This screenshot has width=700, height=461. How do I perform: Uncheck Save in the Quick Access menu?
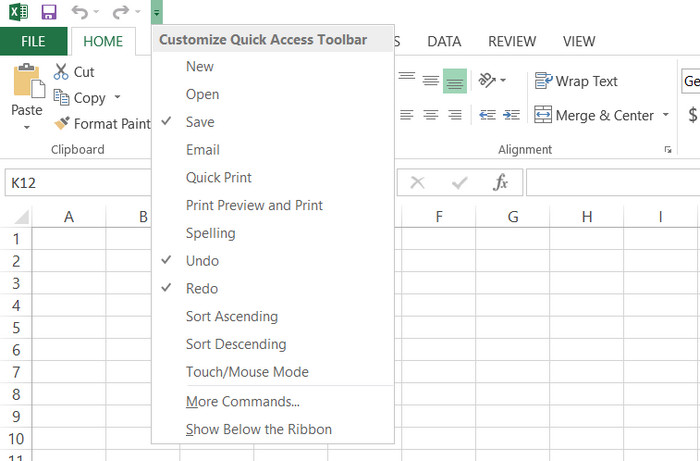[273, 122]
